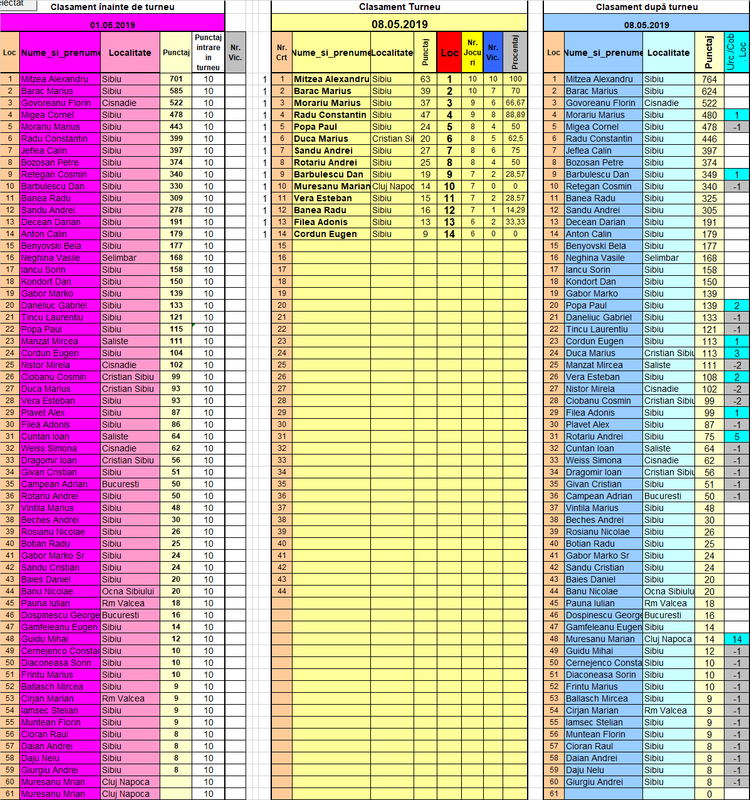Click the gray 'Nr. Vic.' header in left table
This screenshot has width=750, height=800.
pos(235,52)
